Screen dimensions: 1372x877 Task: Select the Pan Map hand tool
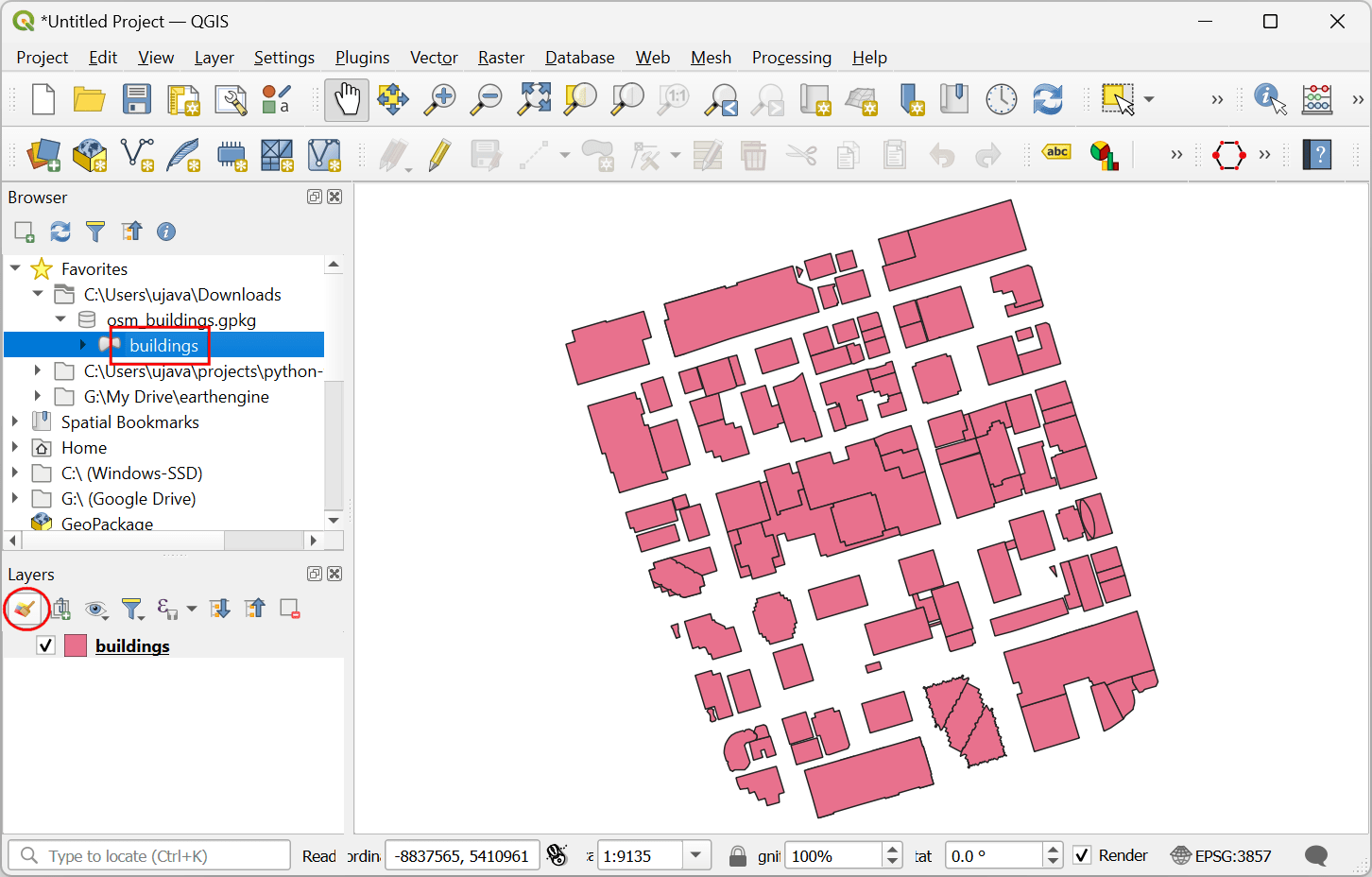coord(347,99)
